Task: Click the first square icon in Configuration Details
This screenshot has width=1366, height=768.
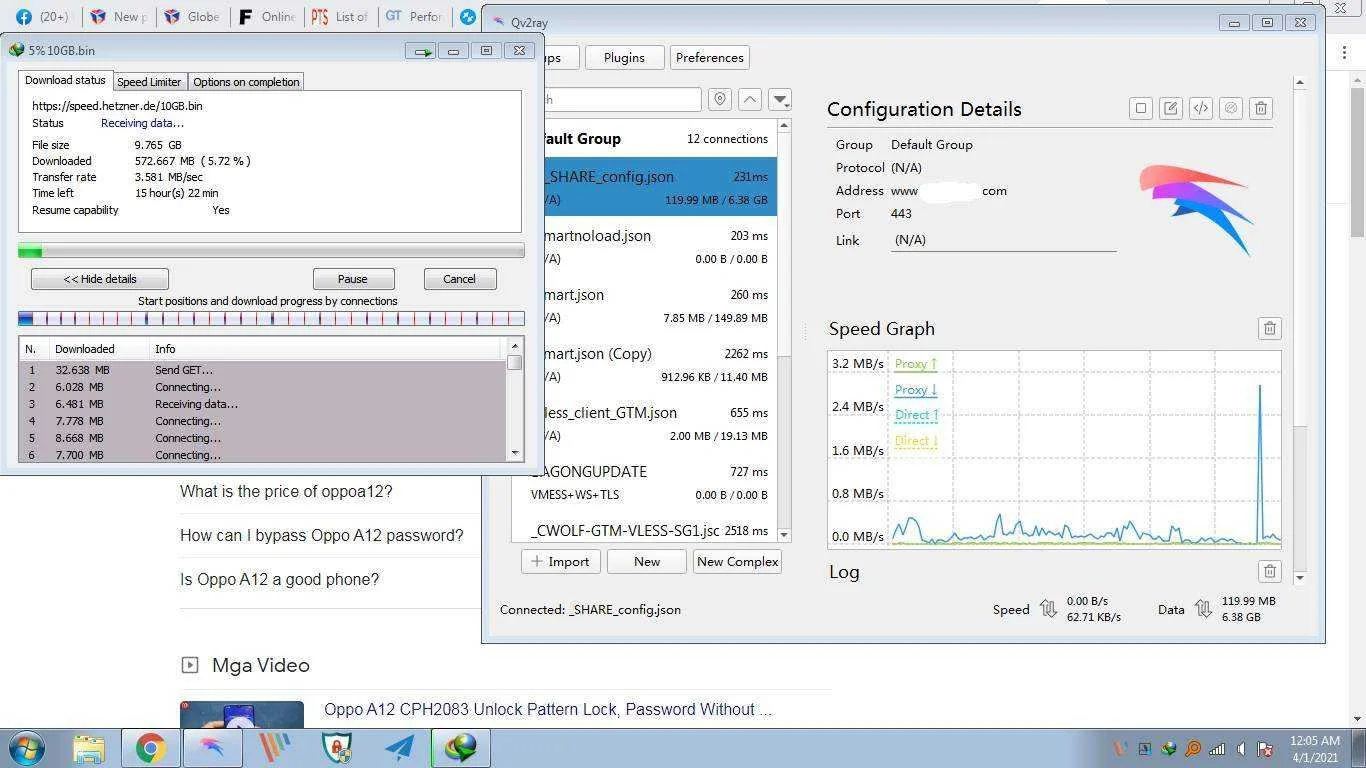Action: (x=1140, y=108)
